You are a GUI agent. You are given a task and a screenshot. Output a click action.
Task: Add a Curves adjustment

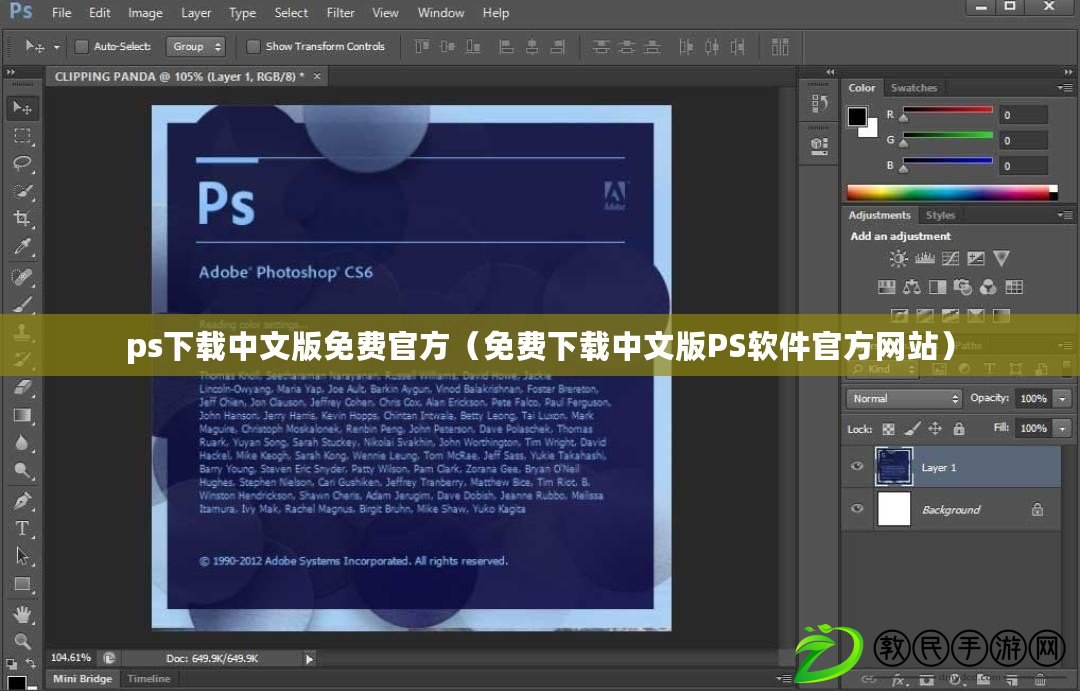pos(951,258)
